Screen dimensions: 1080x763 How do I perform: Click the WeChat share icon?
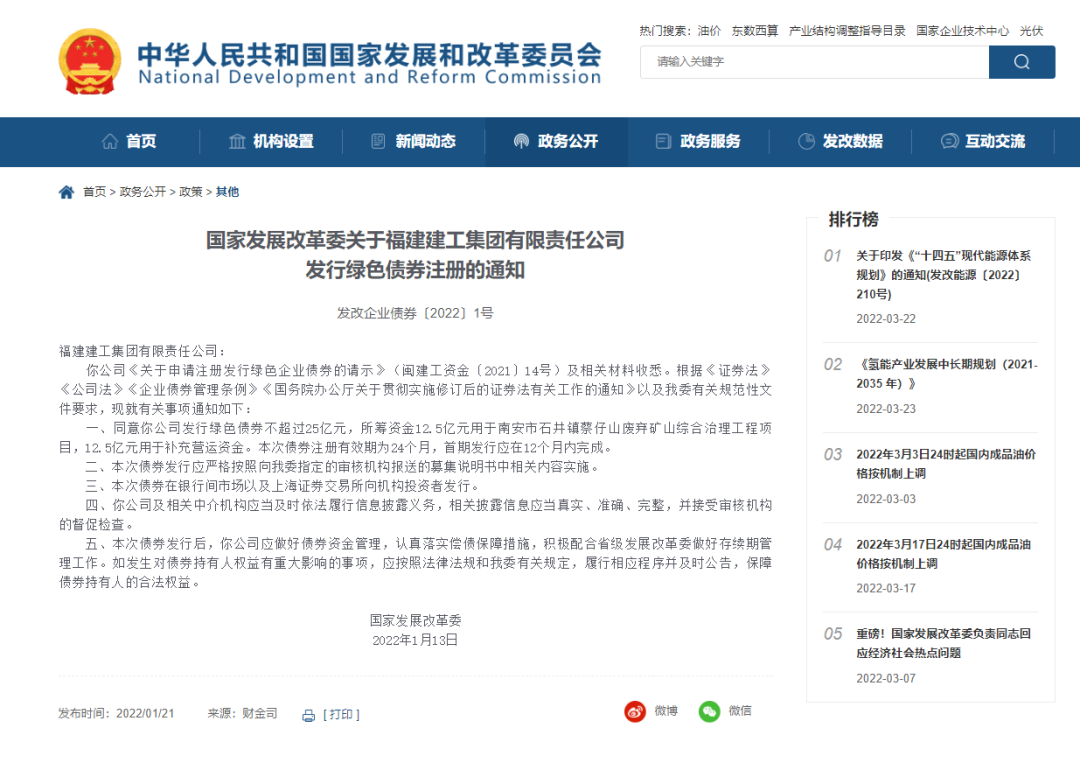click(x=710, y=711)
